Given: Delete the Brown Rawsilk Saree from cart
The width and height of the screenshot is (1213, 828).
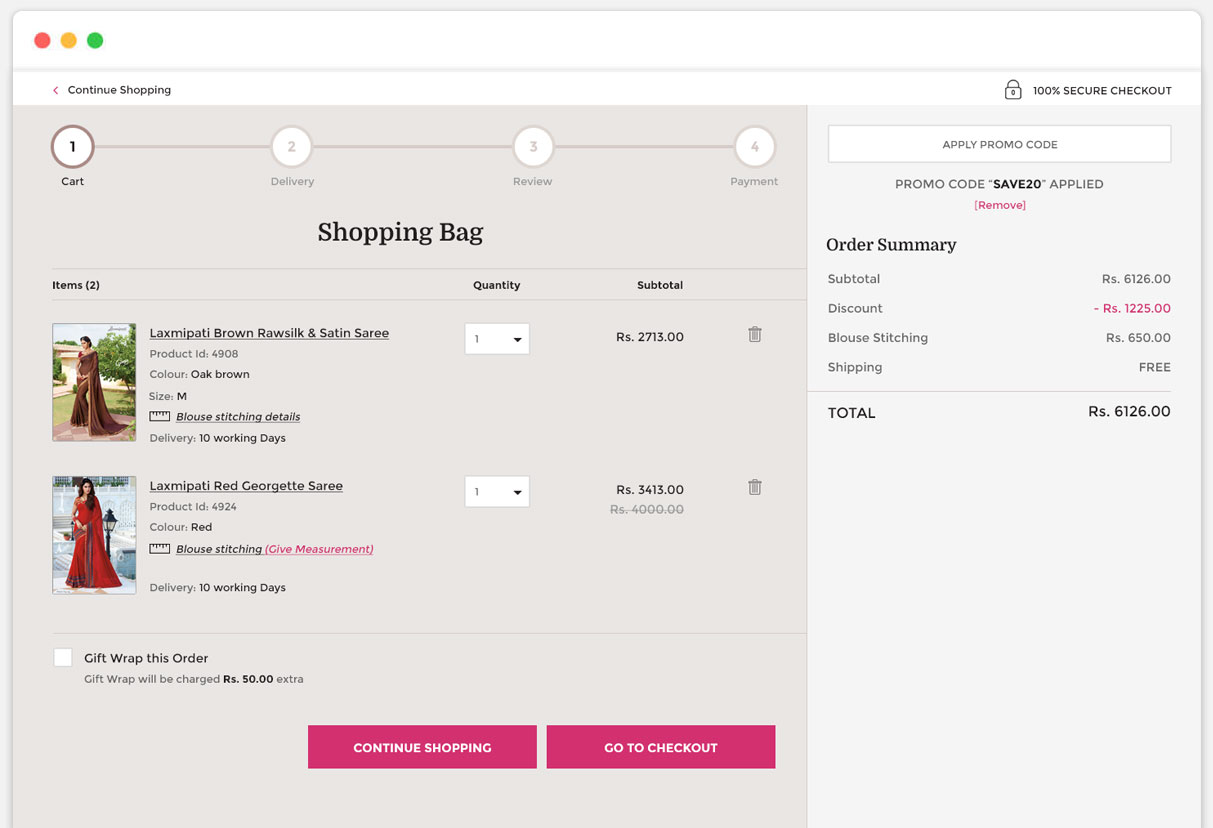Looking at the screenshot, I should coord(755,335).
